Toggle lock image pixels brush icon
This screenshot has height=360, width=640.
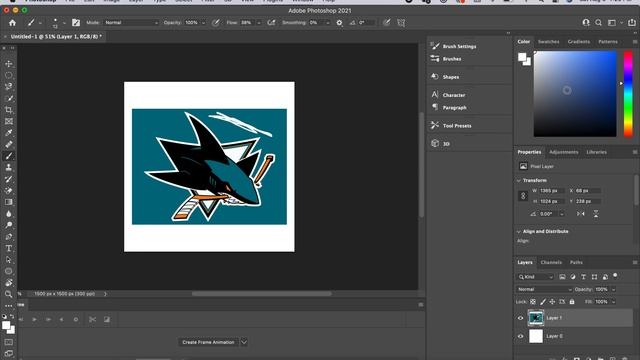tap(543, 302)
